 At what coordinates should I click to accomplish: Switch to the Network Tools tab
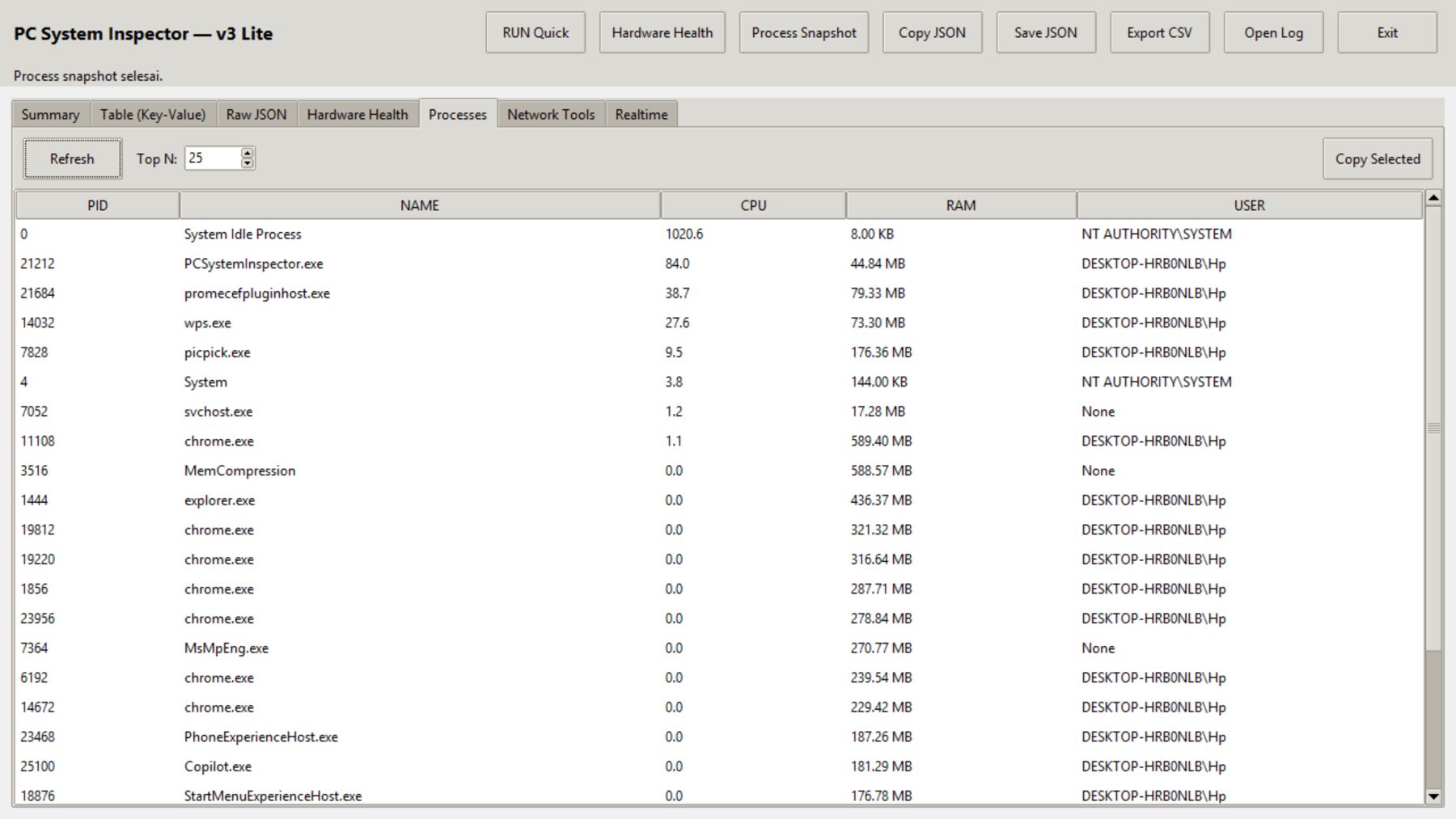point(550,115)
